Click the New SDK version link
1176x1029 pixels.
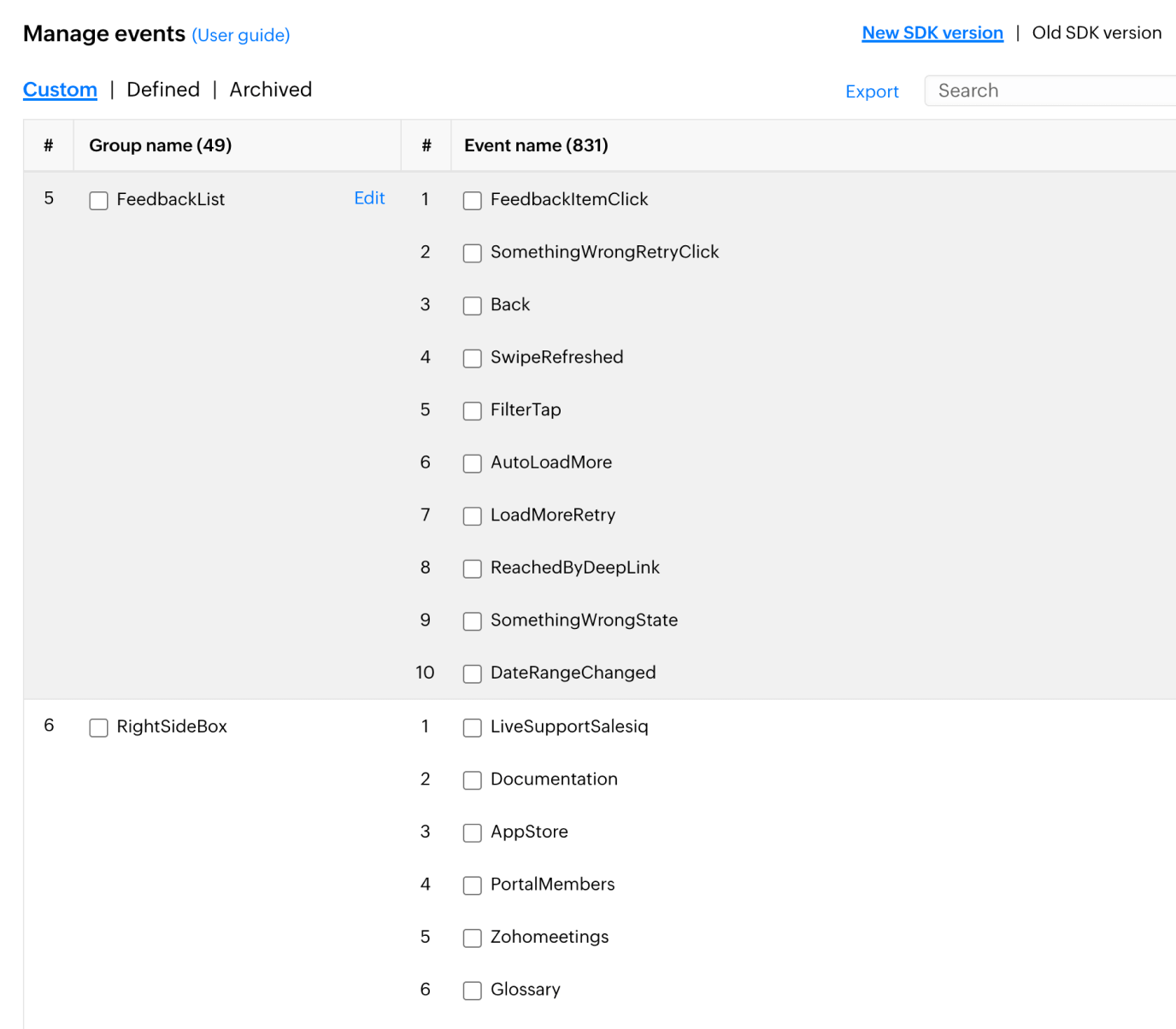point(932,32)
